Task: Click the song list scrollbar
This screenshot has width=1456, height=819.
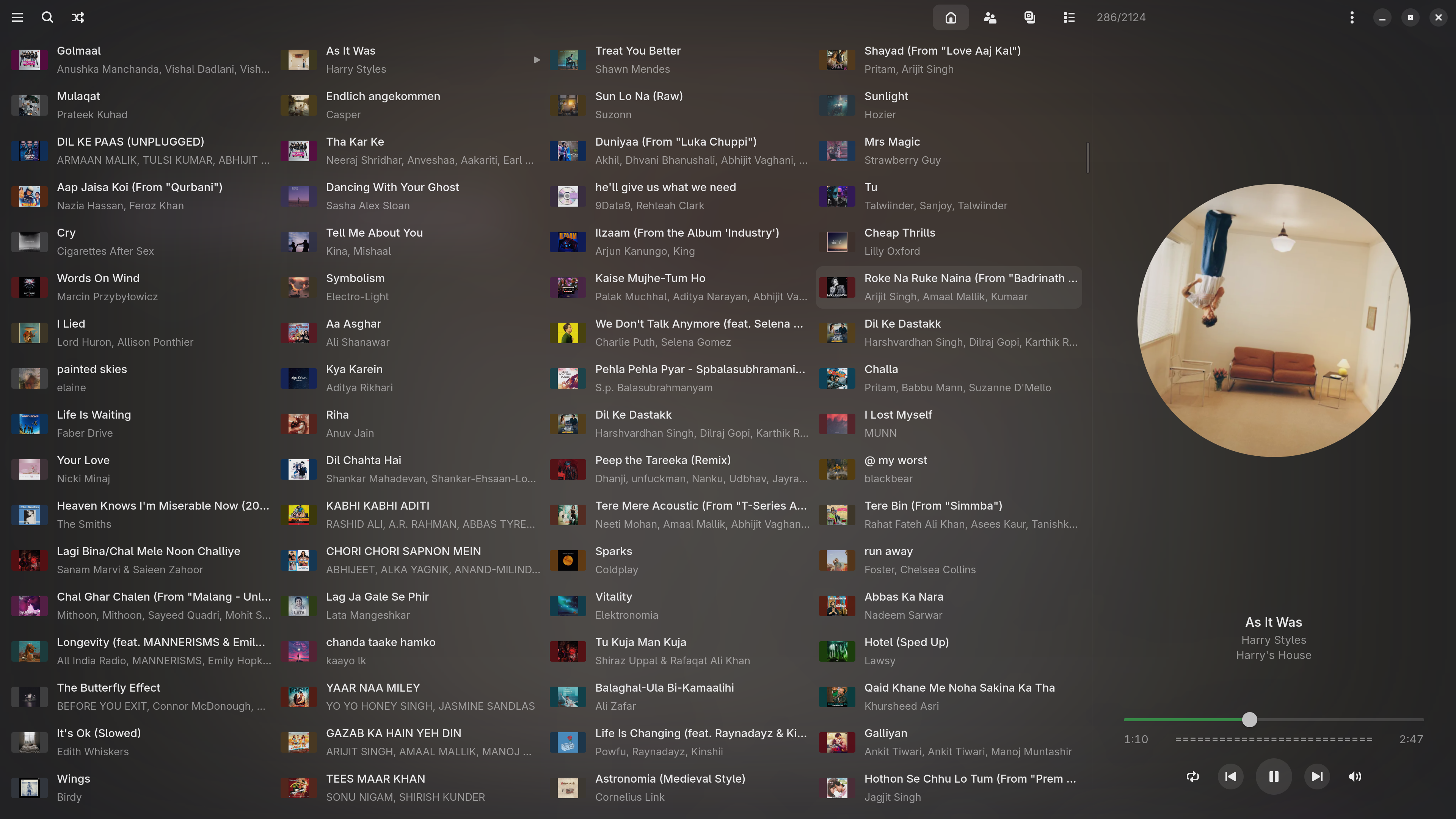Action: coord(1087,158)
